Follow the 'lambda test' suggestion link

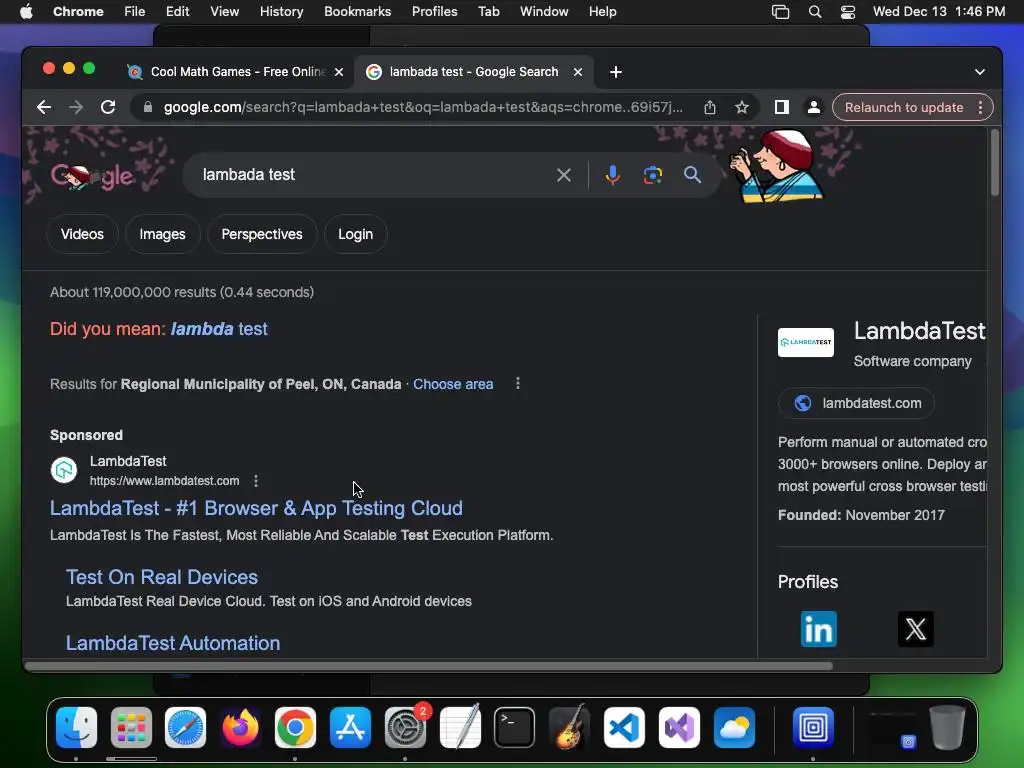pos(219,328)
